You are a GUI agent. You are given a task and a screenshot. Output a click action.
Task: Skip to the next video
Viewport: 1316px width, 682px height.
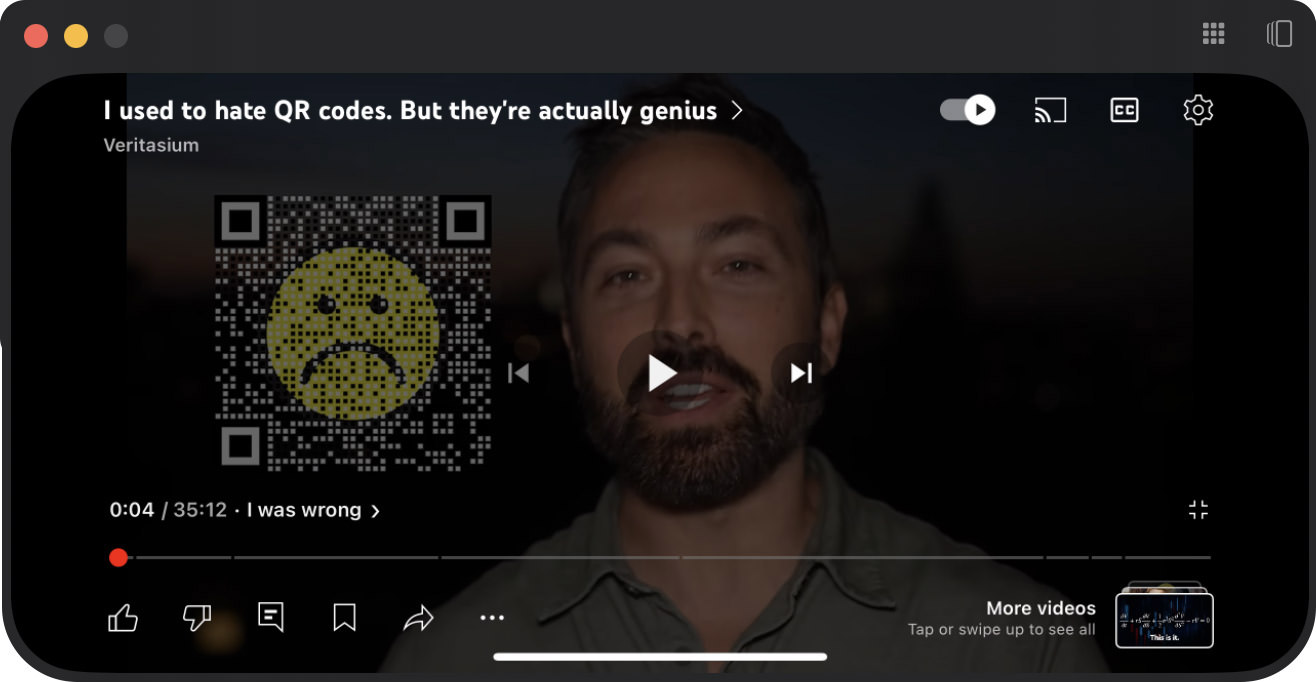[x=801, y=373]
